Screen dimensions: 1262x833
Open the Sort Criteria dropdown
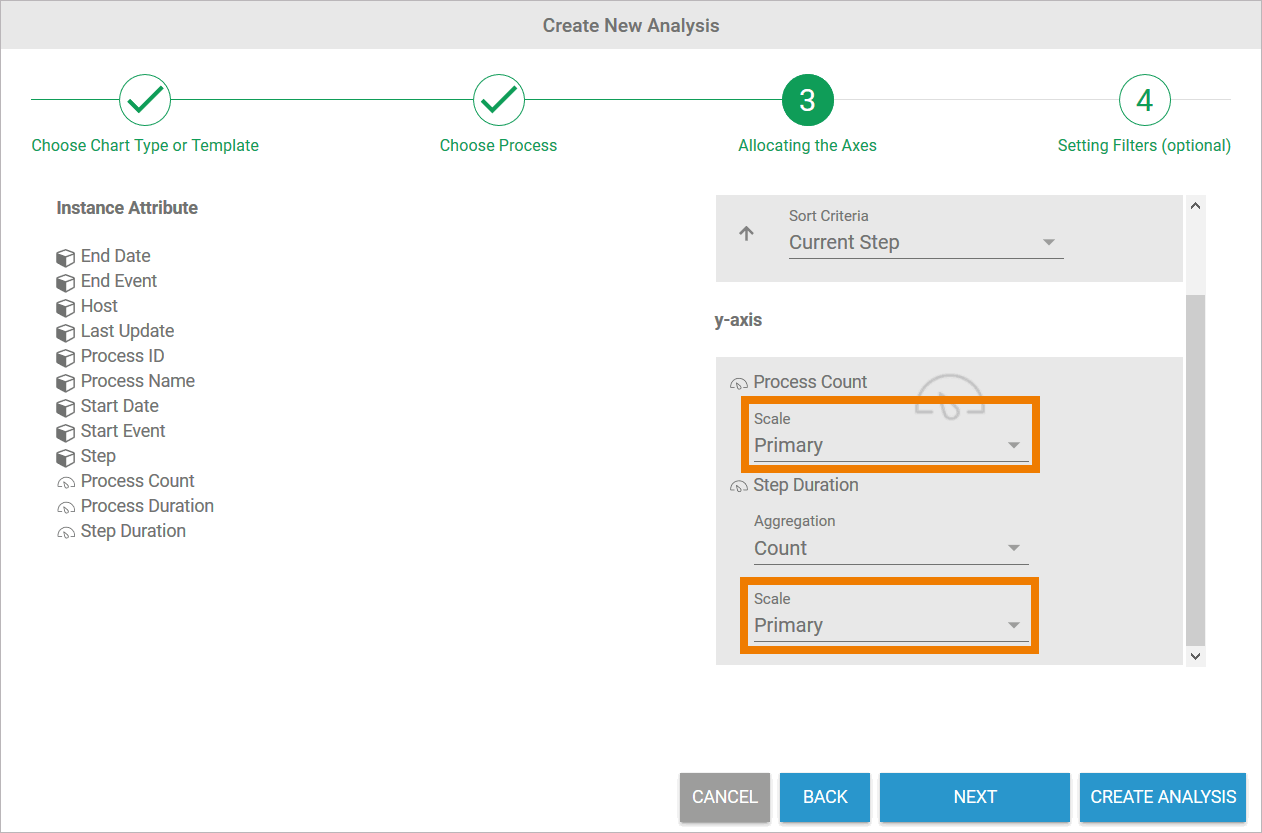924,242
